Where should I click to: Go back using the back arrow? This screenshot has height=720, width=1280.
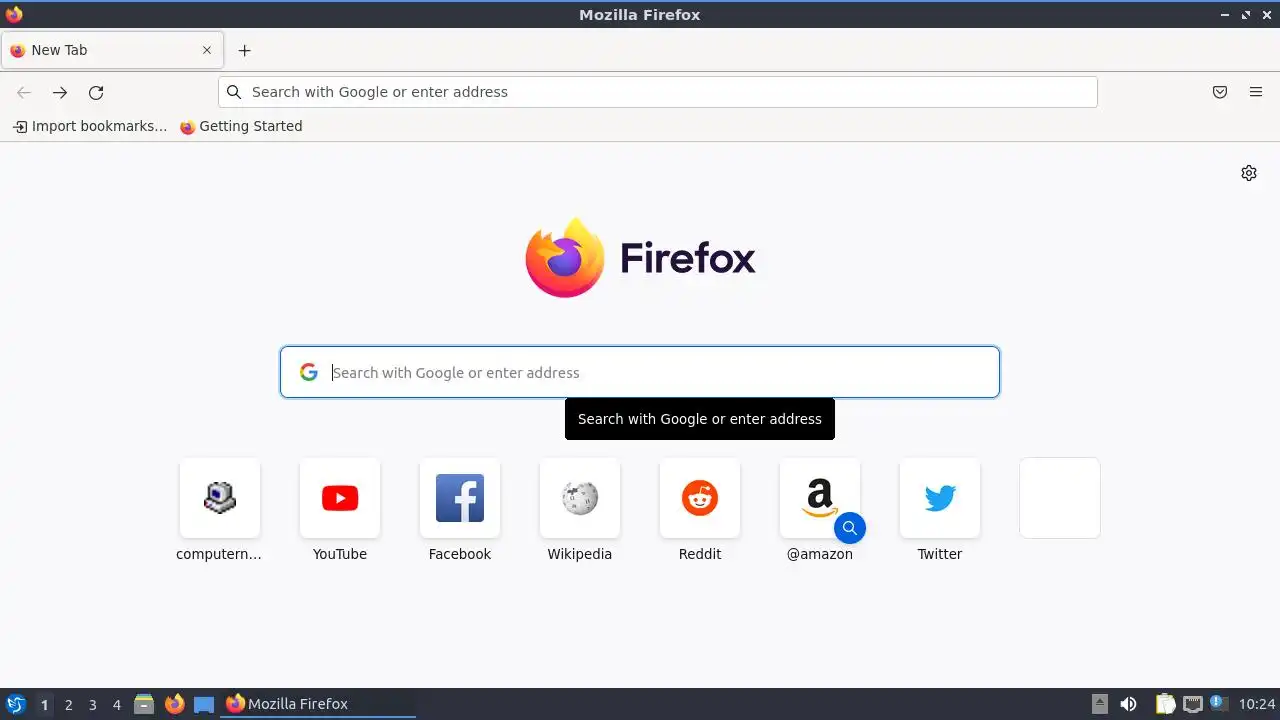click(x=24, y=92)
